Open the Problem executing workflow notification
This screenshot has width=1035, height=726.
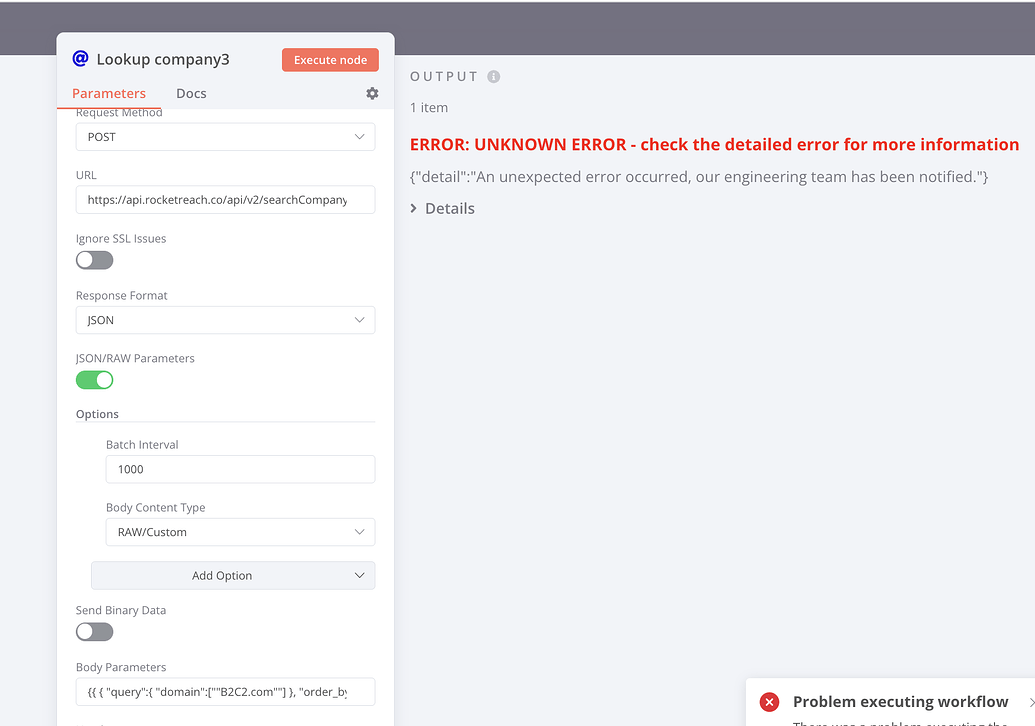899,701
